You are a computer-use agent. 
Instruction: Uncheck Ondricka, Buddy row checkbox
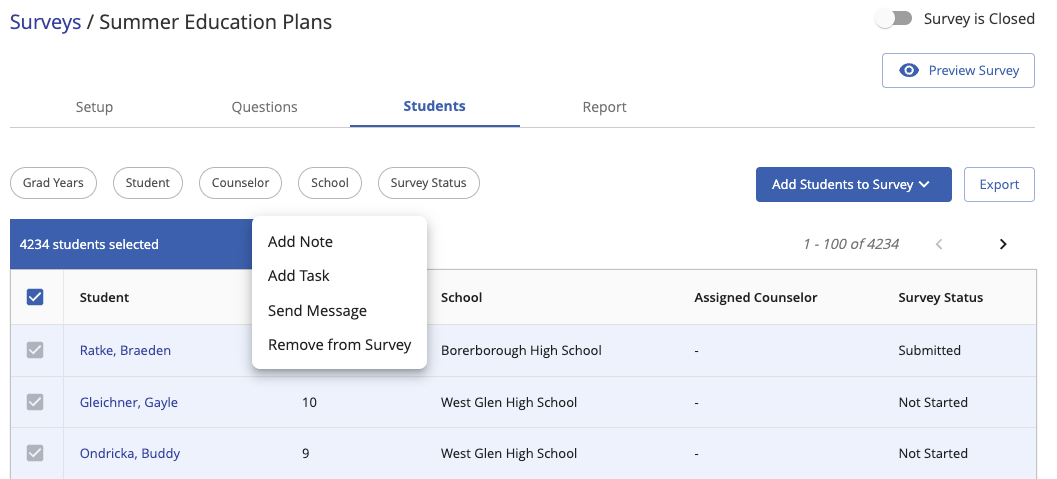(x=35, y=453)
